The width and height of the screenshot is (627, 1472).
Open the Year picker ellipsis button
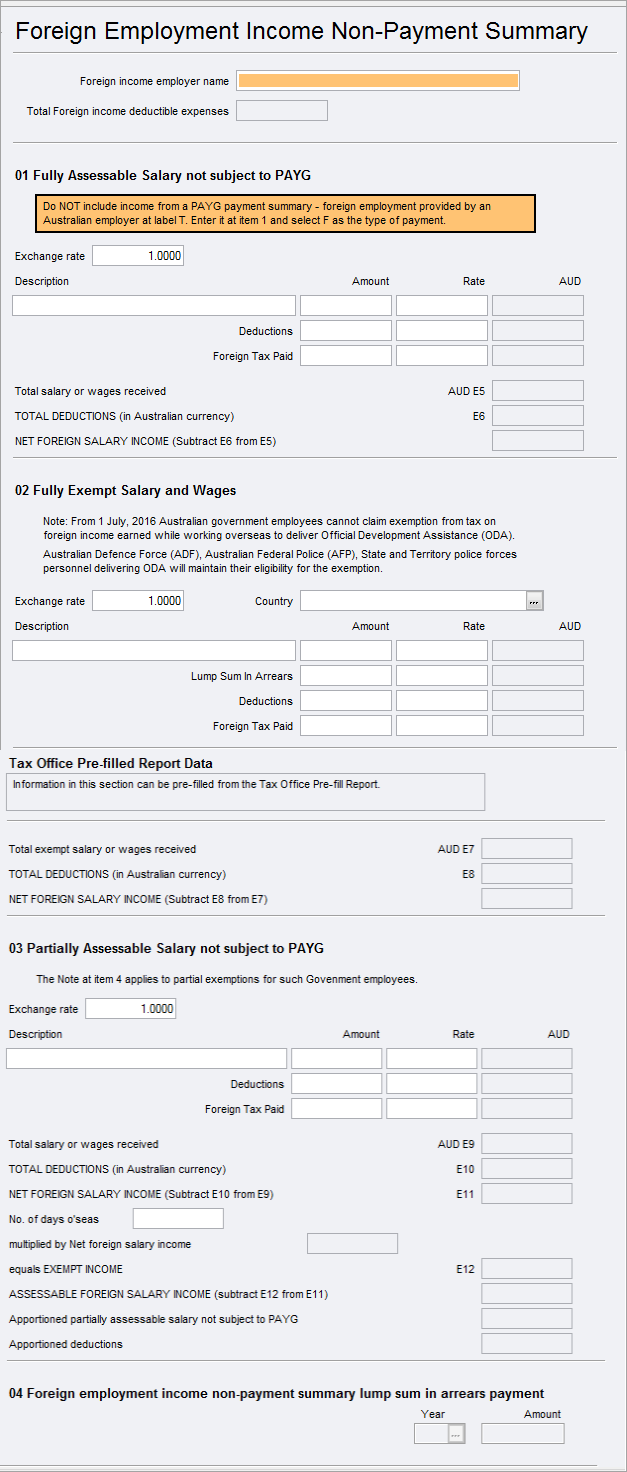456,1434
